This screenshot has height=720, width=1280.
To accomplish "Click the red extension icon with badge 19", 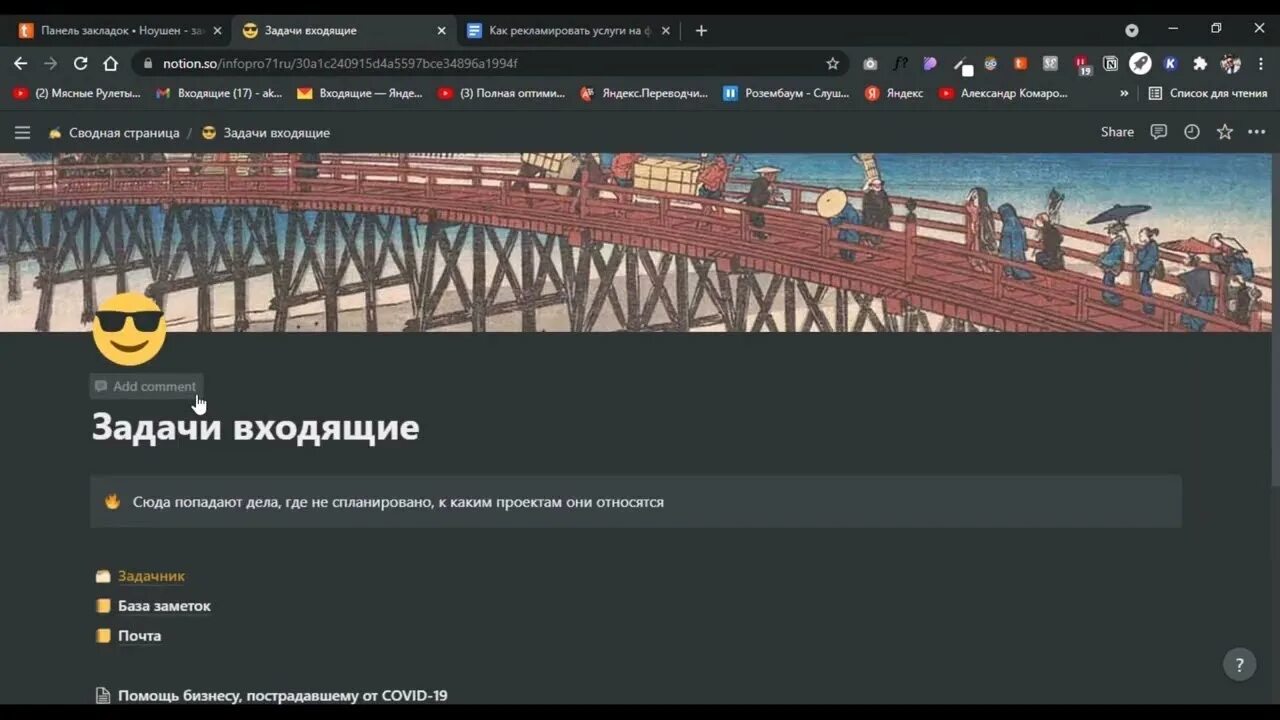I will pos(1082,65).
